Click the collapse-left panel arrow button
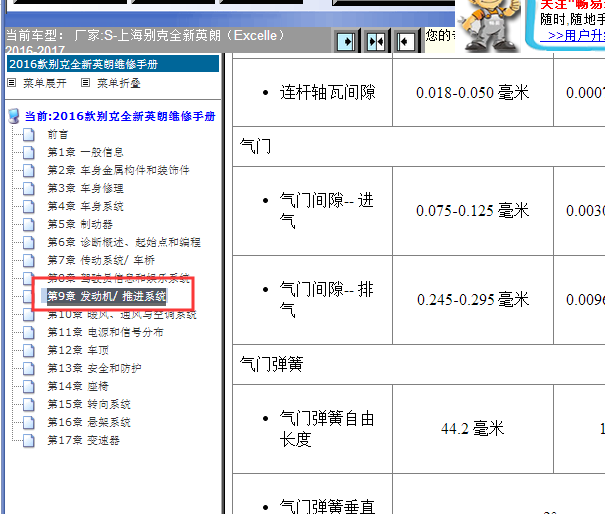 [405, 41]
